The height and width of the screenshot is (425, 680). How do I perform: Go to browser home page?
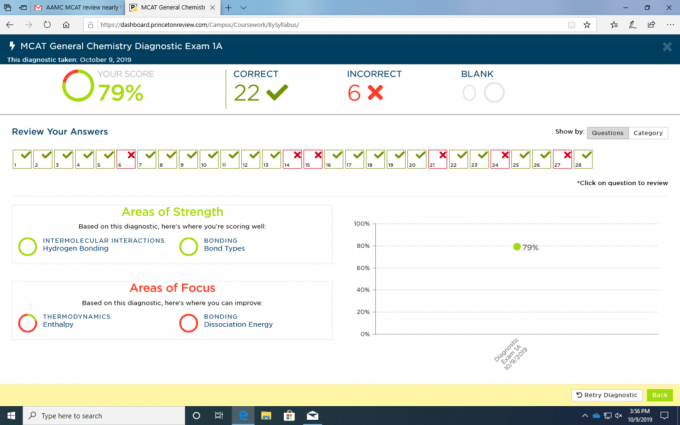click(x=66, y=25)
